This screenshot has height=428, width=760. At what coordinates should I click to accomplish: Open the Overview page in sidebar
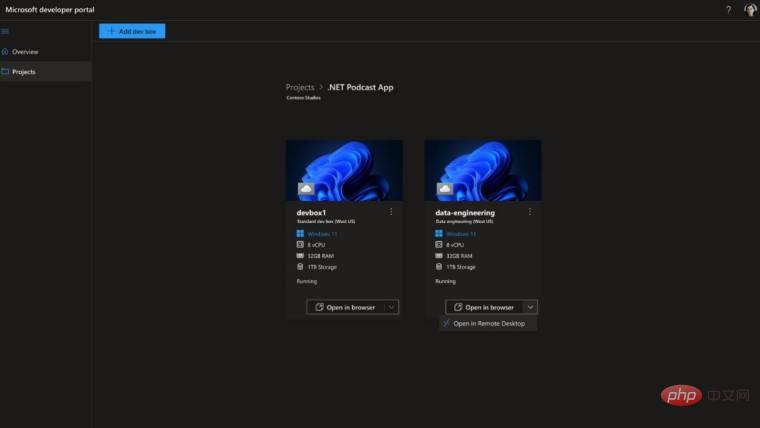pos(25,51)
